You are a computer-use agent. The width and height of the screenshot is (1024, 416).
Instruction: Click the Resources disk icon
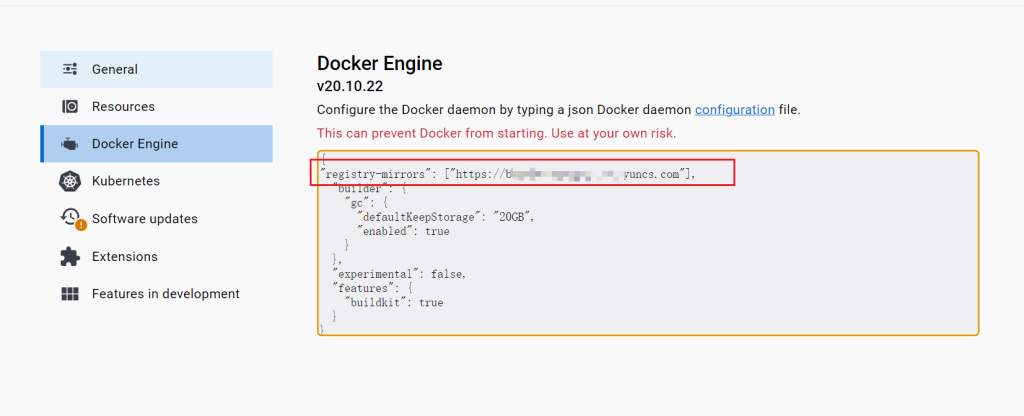[x=70, y=107]
